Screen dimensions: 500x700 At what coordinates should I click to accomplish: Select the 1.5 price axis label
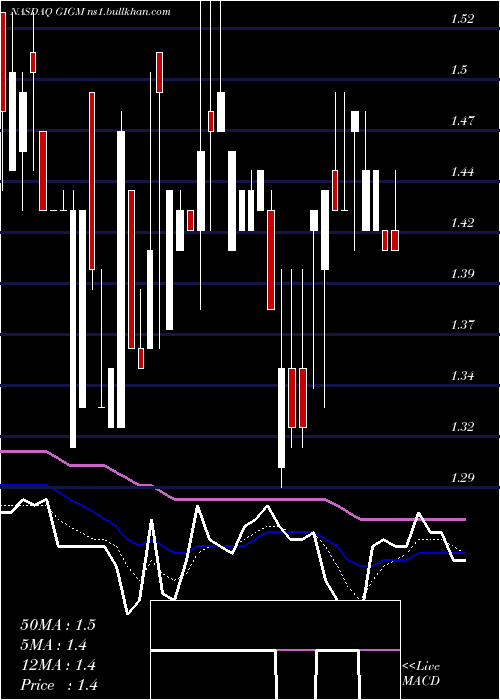coord(458,70)
